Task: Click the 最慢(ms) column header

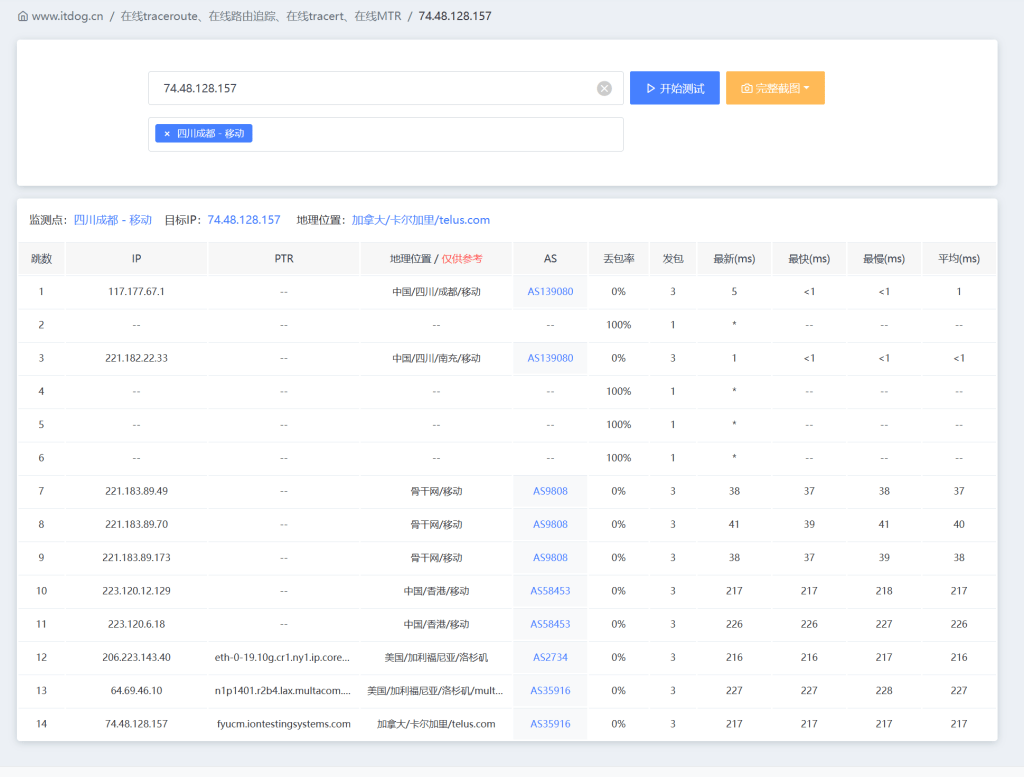Action: click(884, 259)
